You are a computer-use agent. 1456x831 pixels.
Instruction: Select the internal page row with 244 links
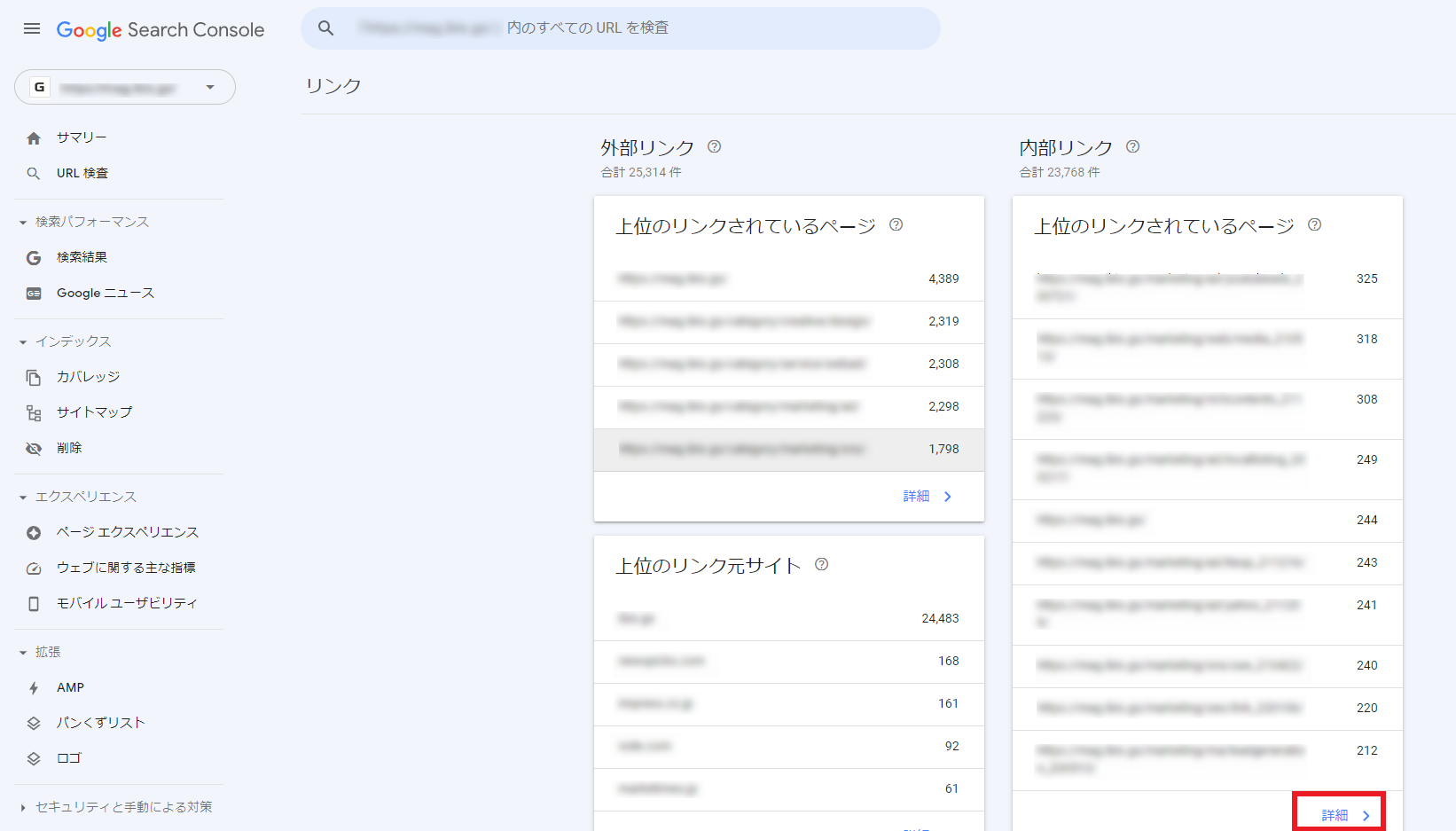[1208, 521]
